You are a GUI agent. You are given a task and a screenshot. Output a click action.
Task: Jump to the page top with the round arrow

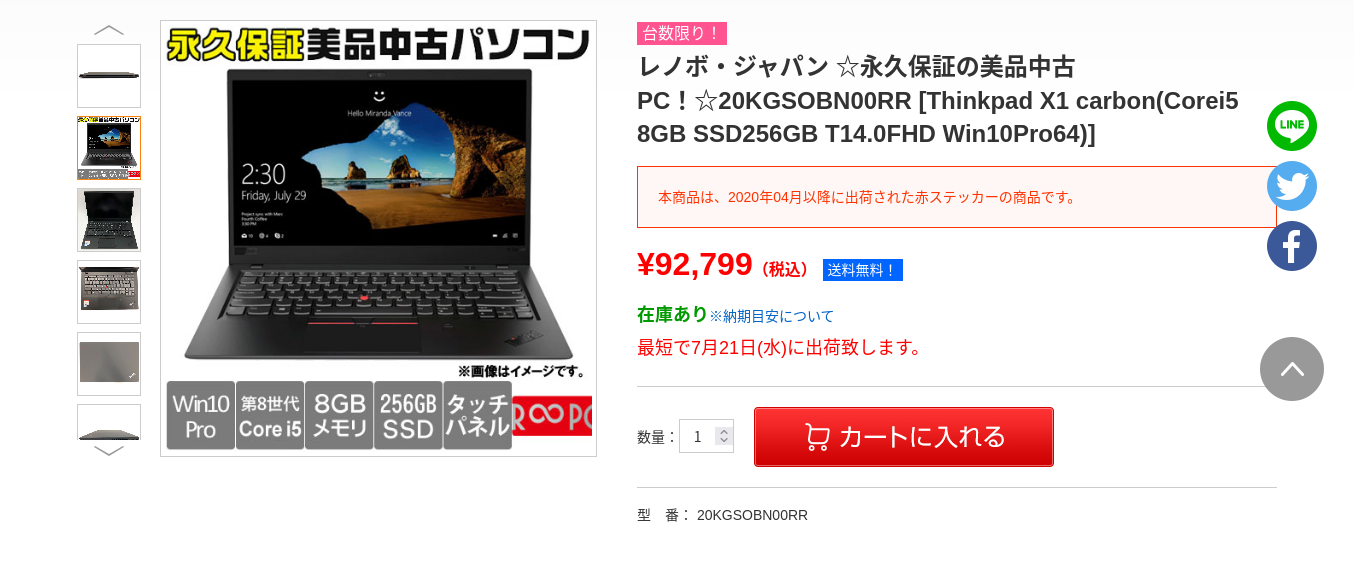1291,369
